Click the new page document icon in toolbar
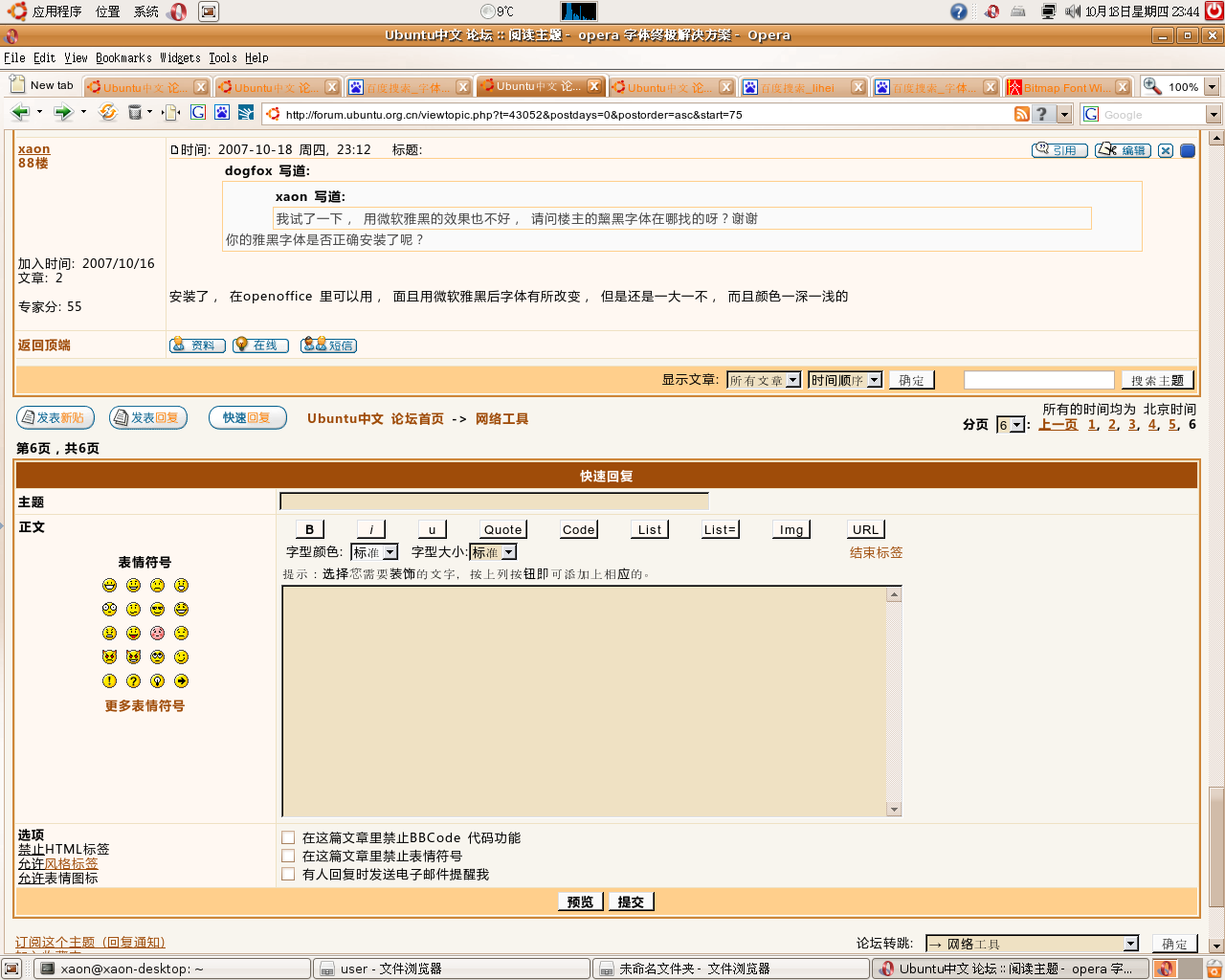Viewport: 1225px width, 980px height. click(171, 113)
